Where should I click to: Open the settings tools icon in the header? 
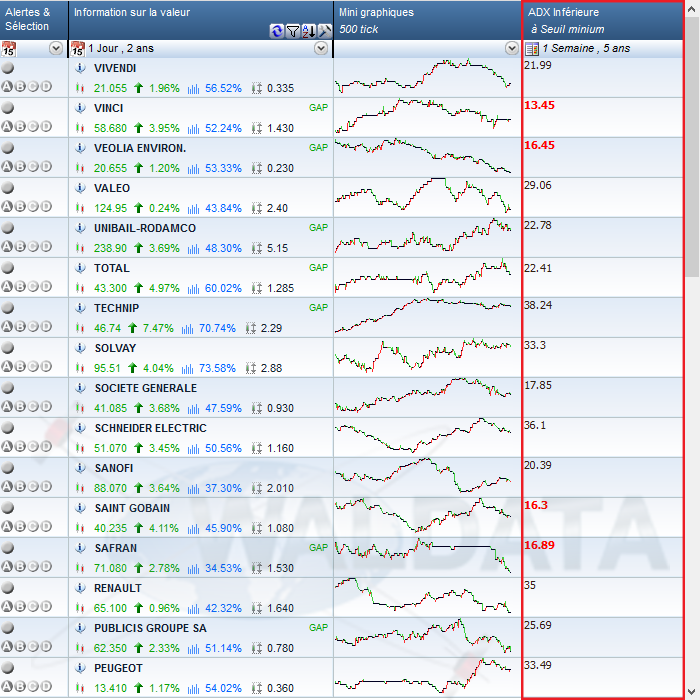(325, 31)
